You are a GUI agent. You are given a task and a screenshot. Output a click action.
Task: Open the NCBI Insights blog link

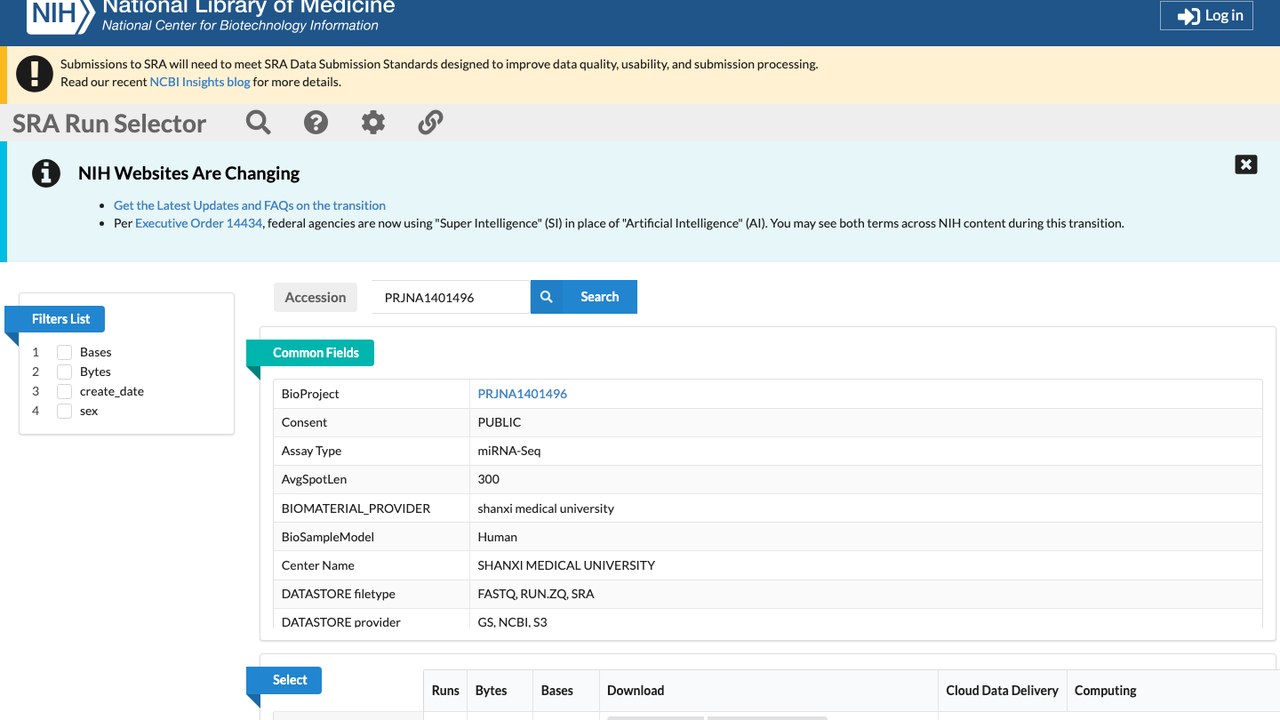(200, 82)
